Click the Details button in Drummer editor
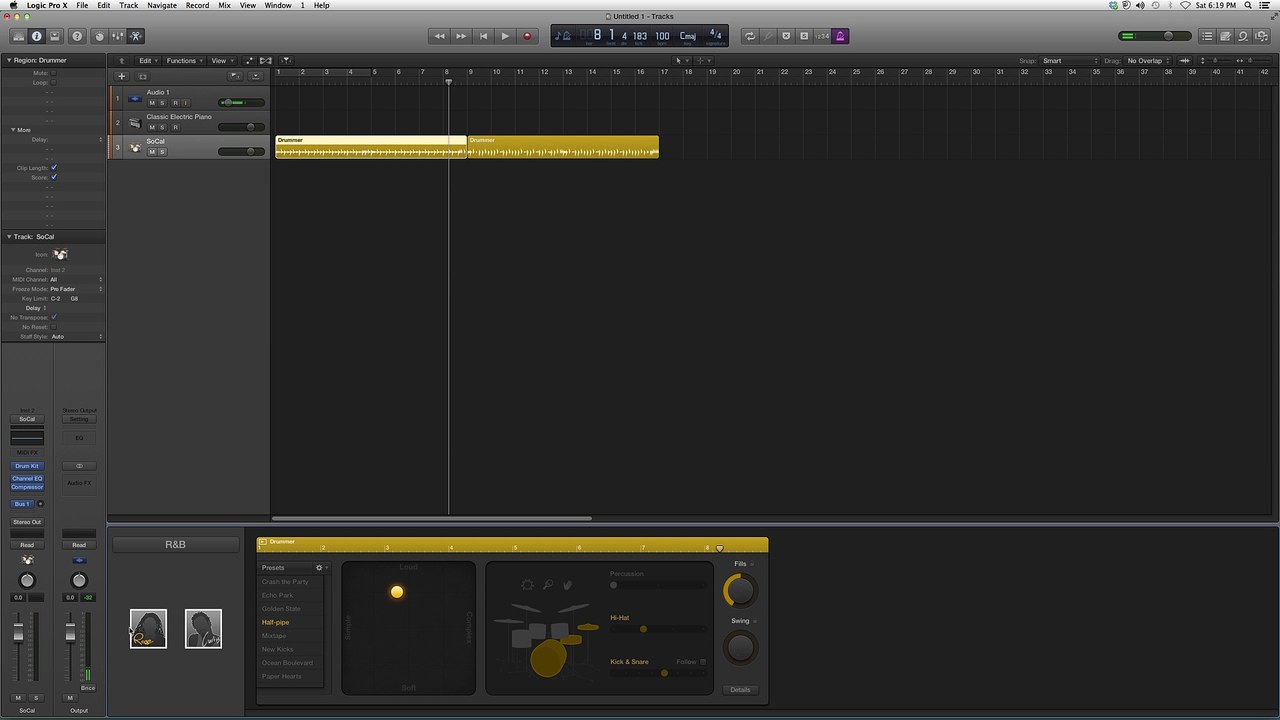This screenshot has width=1280, height=720. [740, 690]
